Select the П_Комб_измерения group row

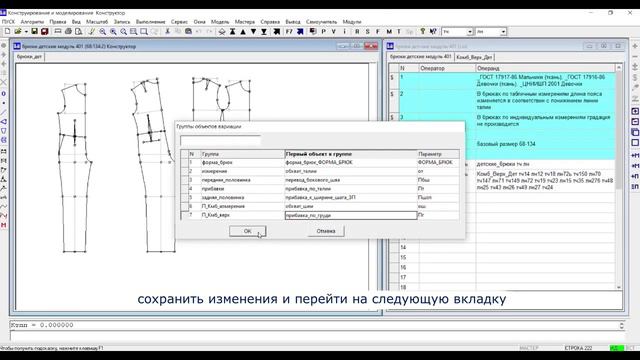click(x=320, y=207)
